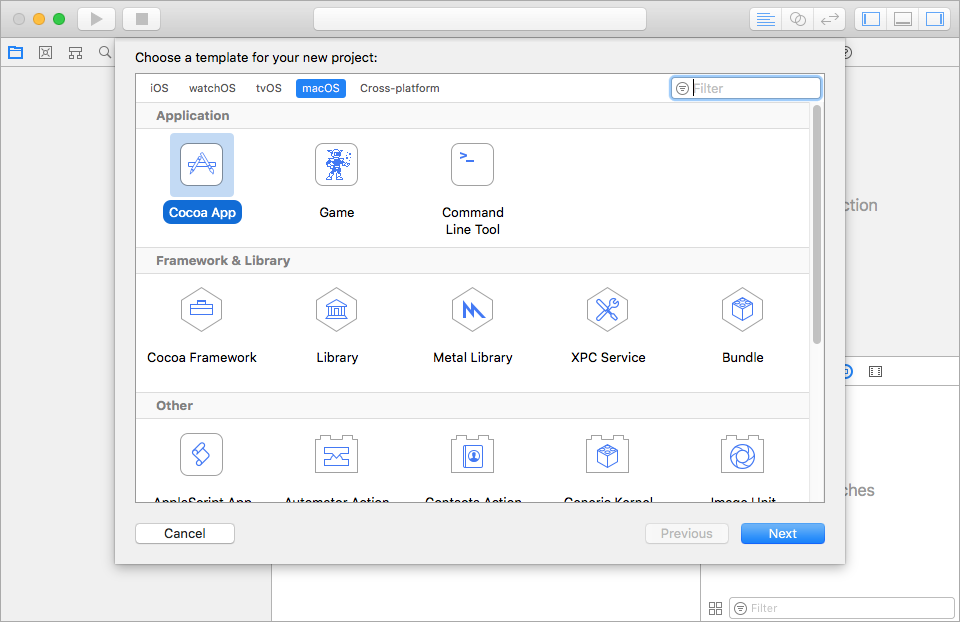Toggle the debug area visibility
The height and width of the screenshot is (622, 960).
point(903,19)
